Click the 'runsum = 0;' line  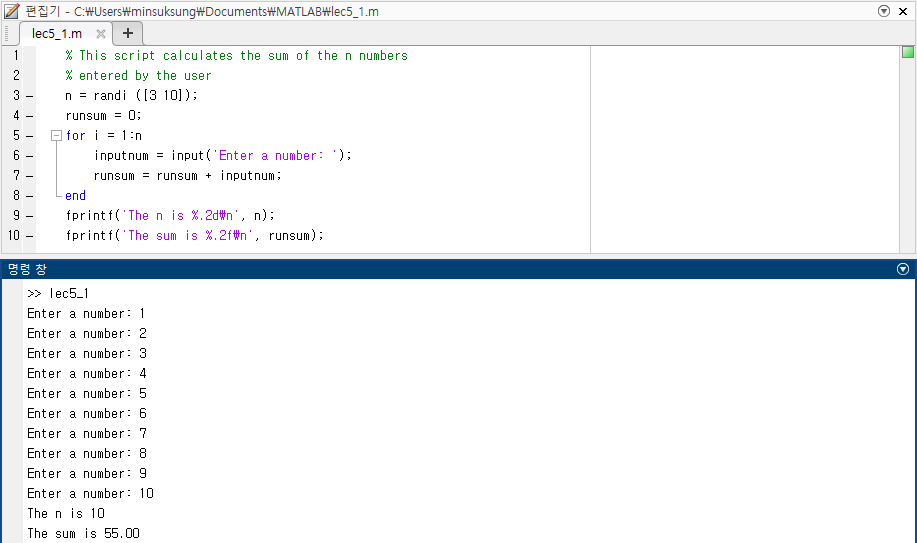[104, 116]
